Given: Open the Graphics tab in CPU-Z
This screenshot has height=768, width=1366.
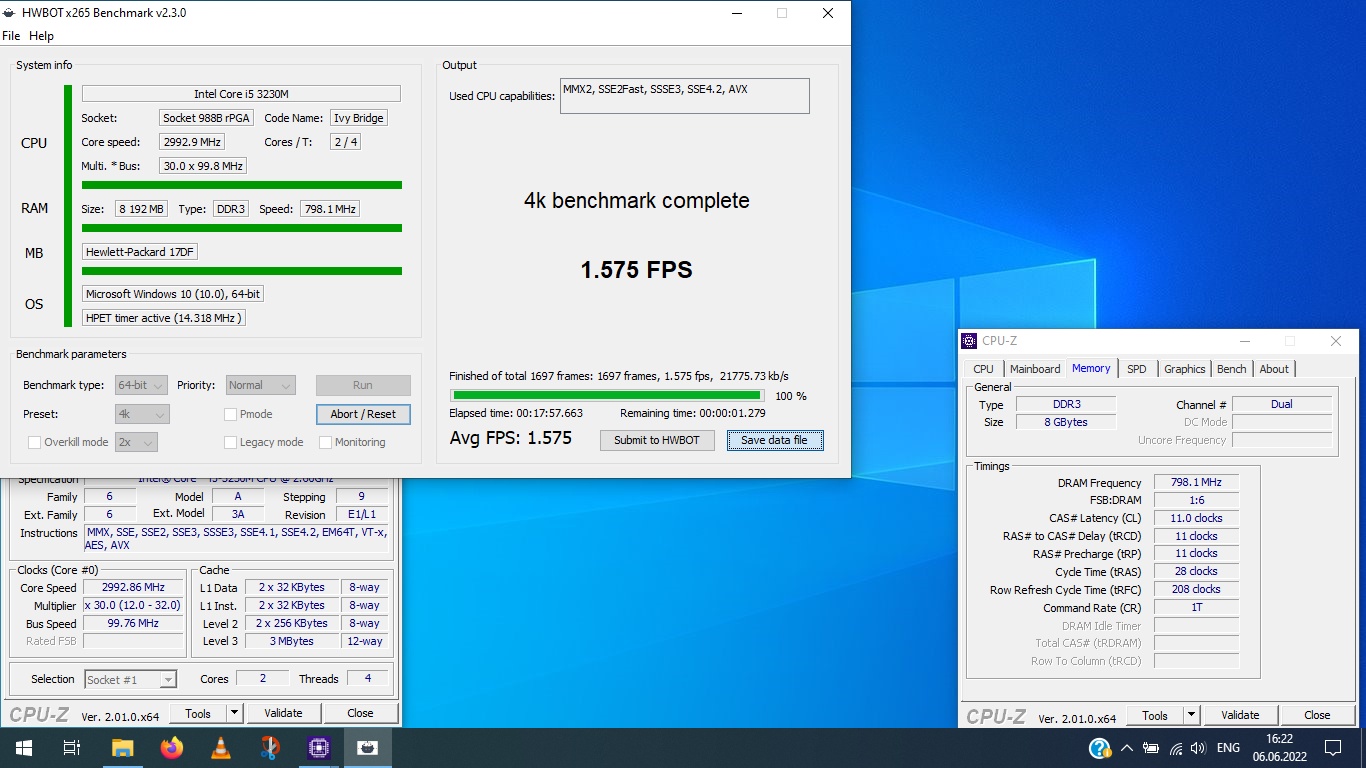Looking at the screenshot, I should (1185, 369).
